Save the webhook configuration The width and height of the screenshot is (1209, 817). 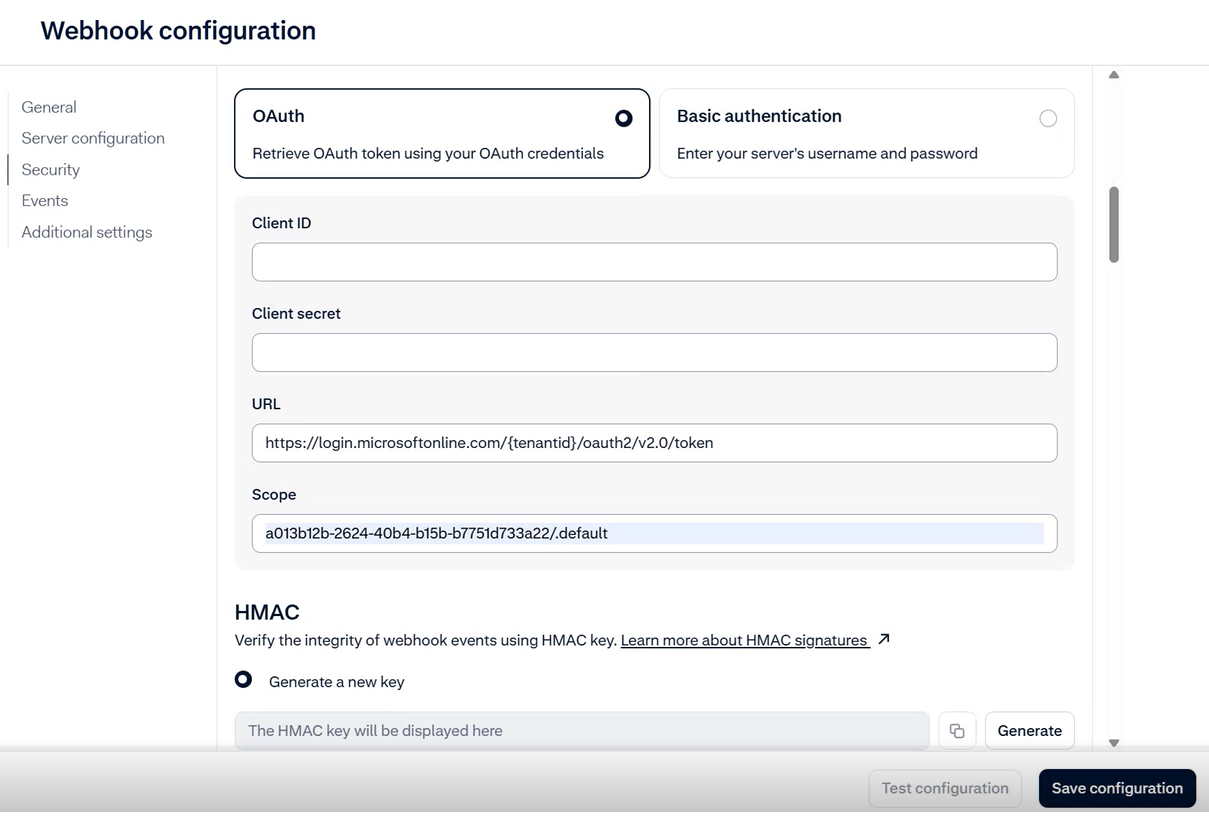point(1117,788)
